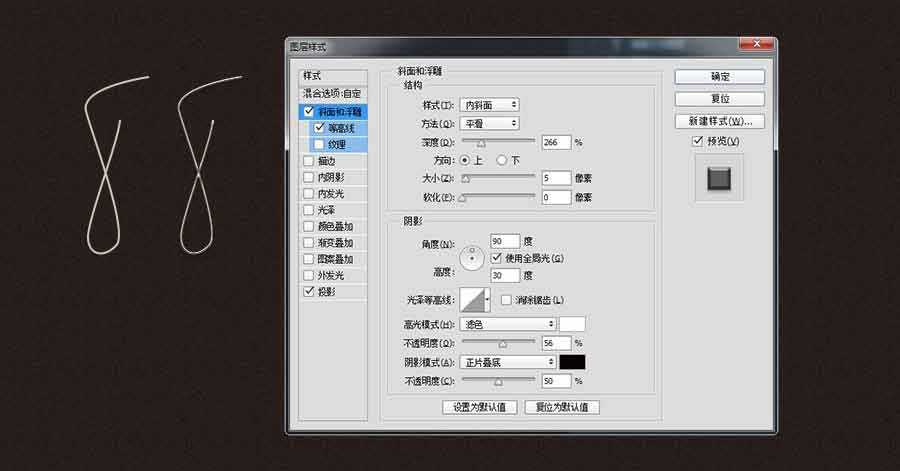Screen dimensions: 900x471
Task: Open the 方法 dropdown showing 平滑
Action: (x=489, y=123)
